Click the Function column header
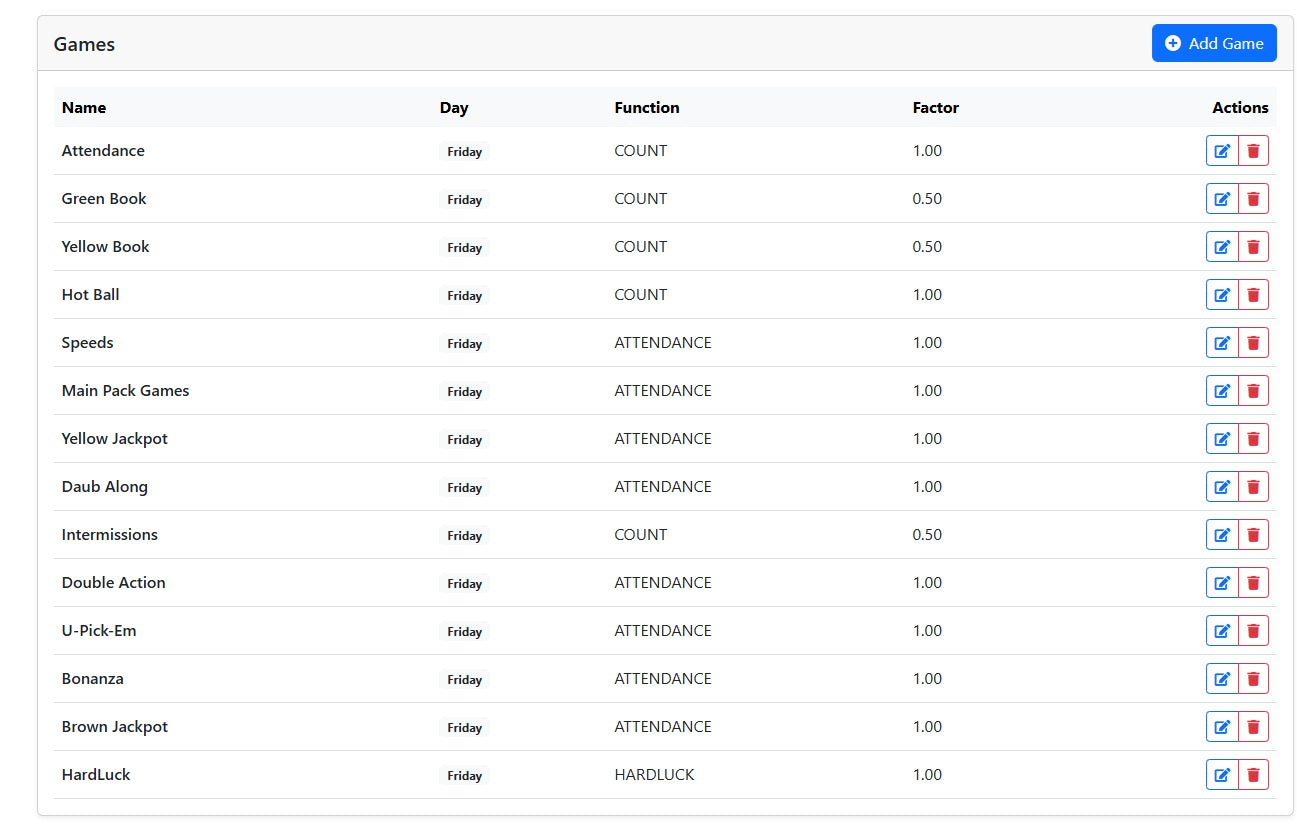The image size is (1297, 829). tap(647, 108)
